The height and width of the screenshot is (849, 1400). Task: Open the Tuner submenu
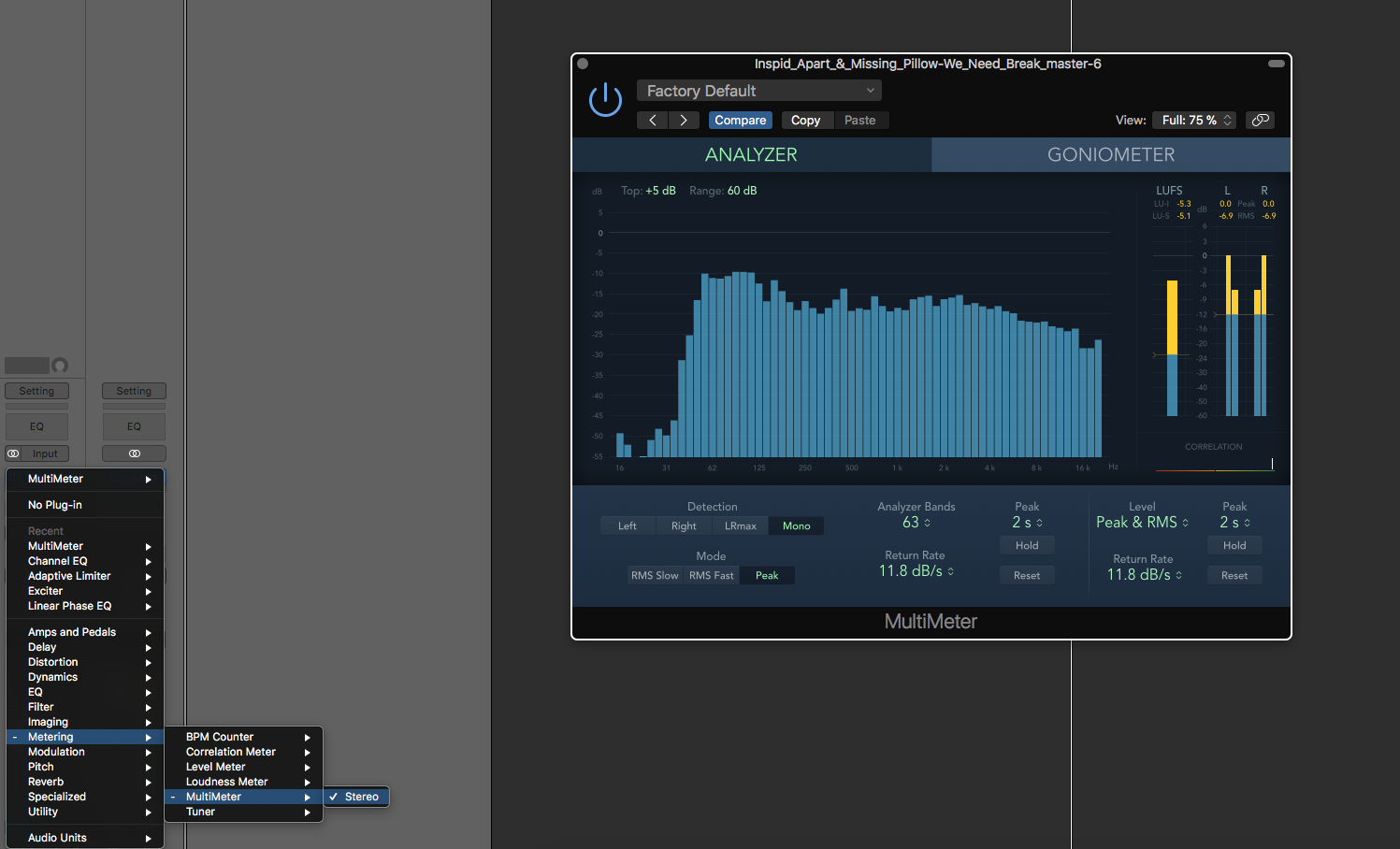point(243,812)
